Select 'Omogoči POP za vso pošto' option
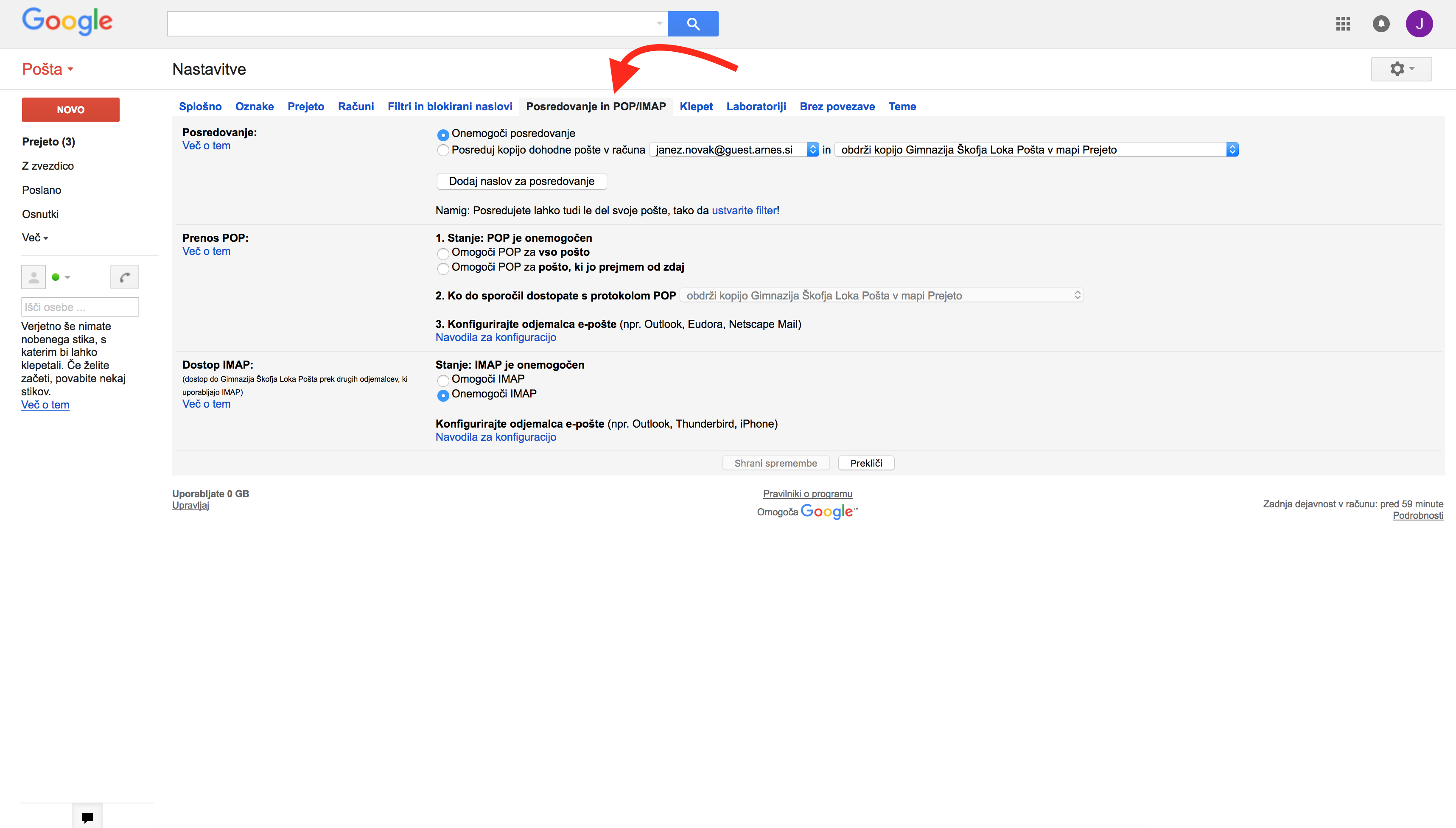The height and width of the screenshot is (828, 1456). (443, 253)
